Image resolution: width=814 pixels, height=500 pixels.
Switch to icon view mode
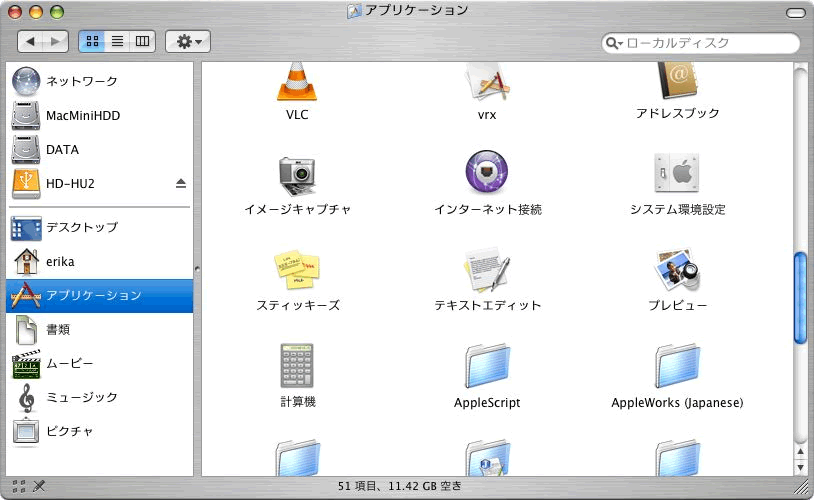tap(92, 42)
